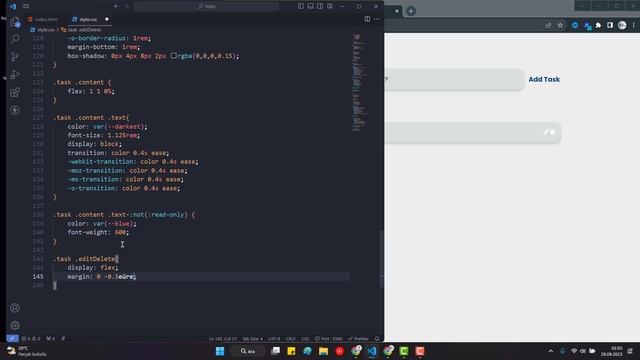This screenshot has height=360, width=640.
Task: Open the VS Code hamburger application menu
Action: coord(26,6)
